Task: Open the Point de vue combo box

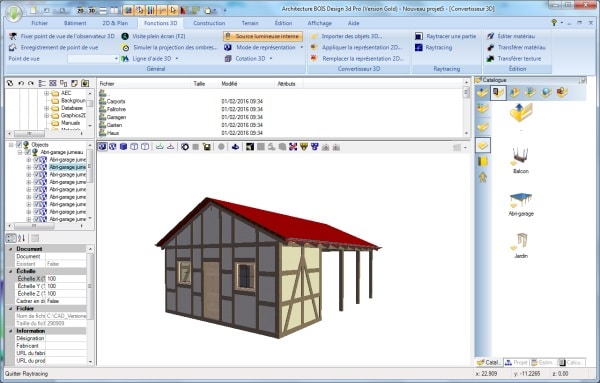Action: coord(93,59)
